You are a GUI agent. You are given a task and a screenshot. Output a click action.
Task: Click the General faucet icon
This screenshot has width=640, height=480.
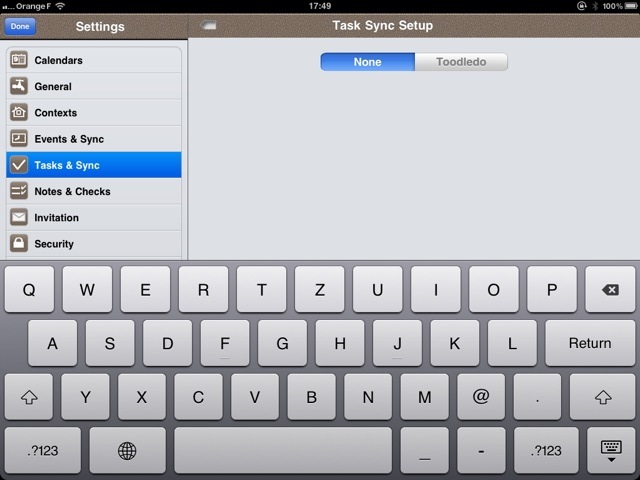click(x=18, y=86)
